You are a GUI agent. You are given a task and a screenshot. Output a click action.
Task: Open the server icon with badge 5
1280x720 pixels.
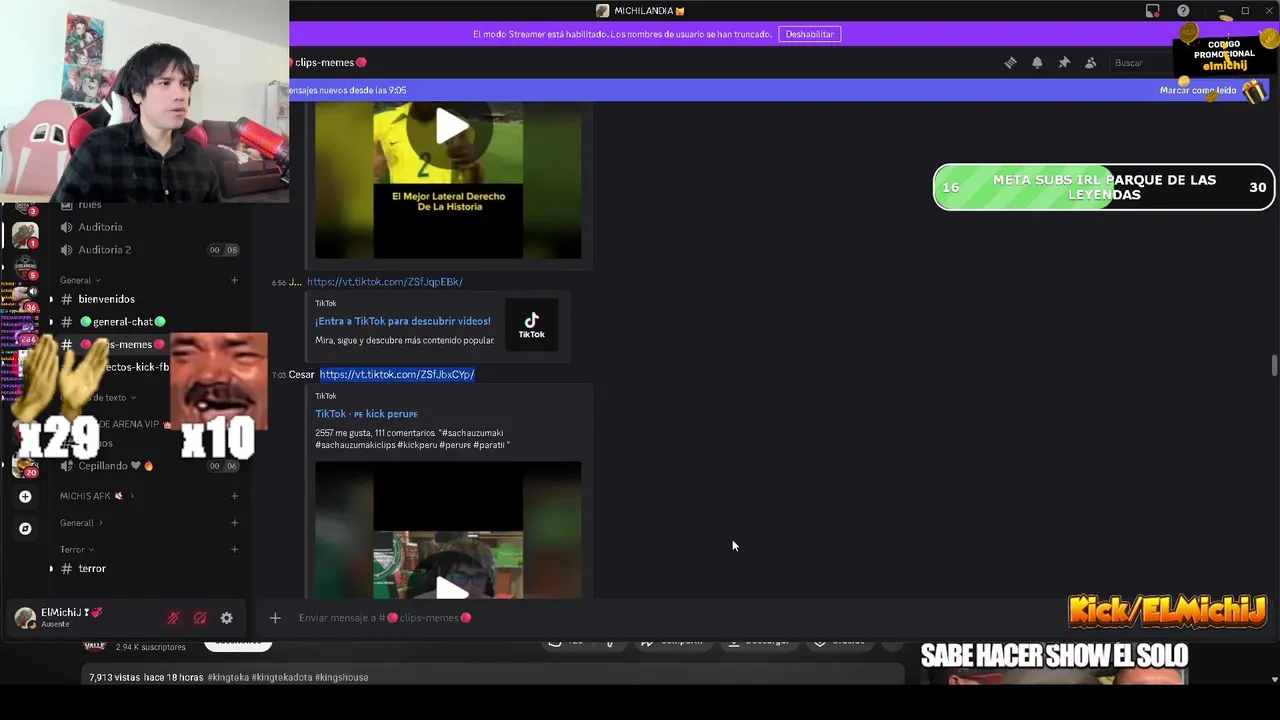(x=24, y=268)
